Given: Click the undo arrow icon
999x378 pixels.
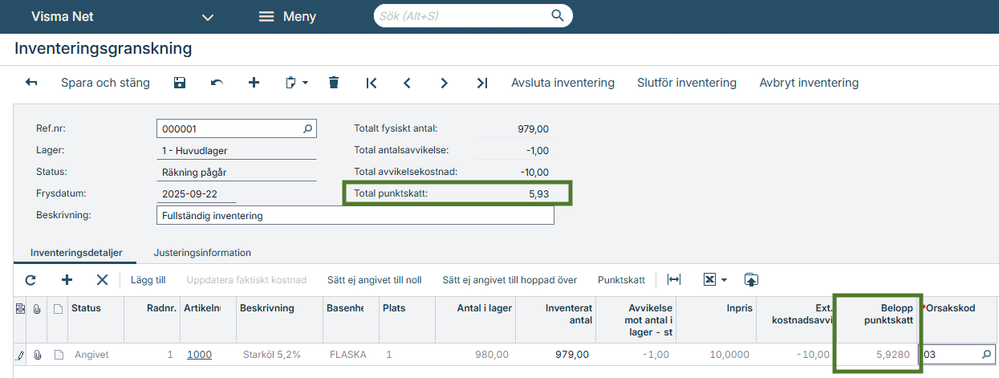Looking at the screenshot, I should click(x=217, y=83).
